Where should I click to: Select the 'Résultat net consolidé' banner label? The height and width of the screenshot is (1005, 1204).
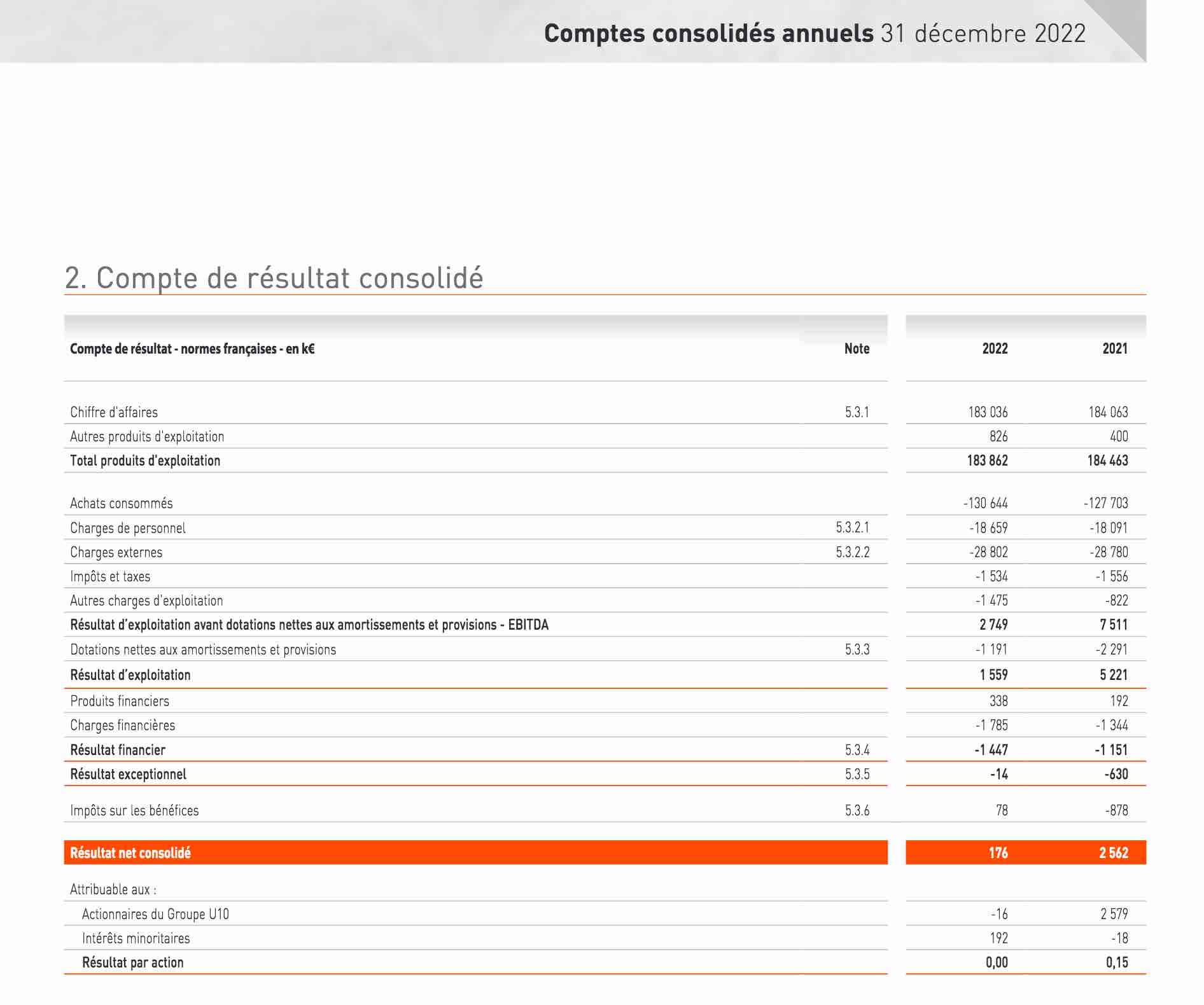[130, 853]
